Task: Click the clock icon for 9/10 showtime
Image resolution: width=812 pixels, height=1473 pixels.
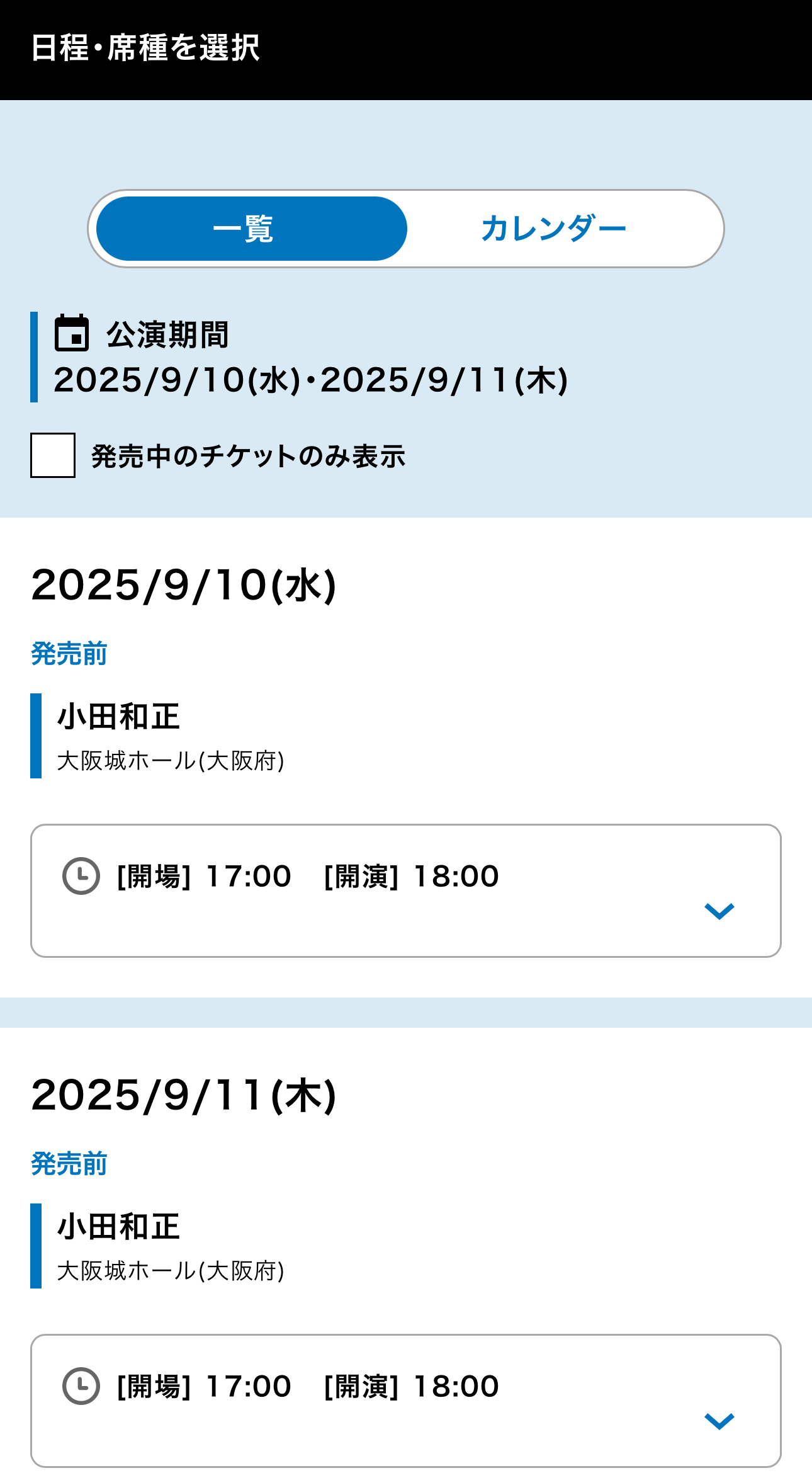Action: 81,875
